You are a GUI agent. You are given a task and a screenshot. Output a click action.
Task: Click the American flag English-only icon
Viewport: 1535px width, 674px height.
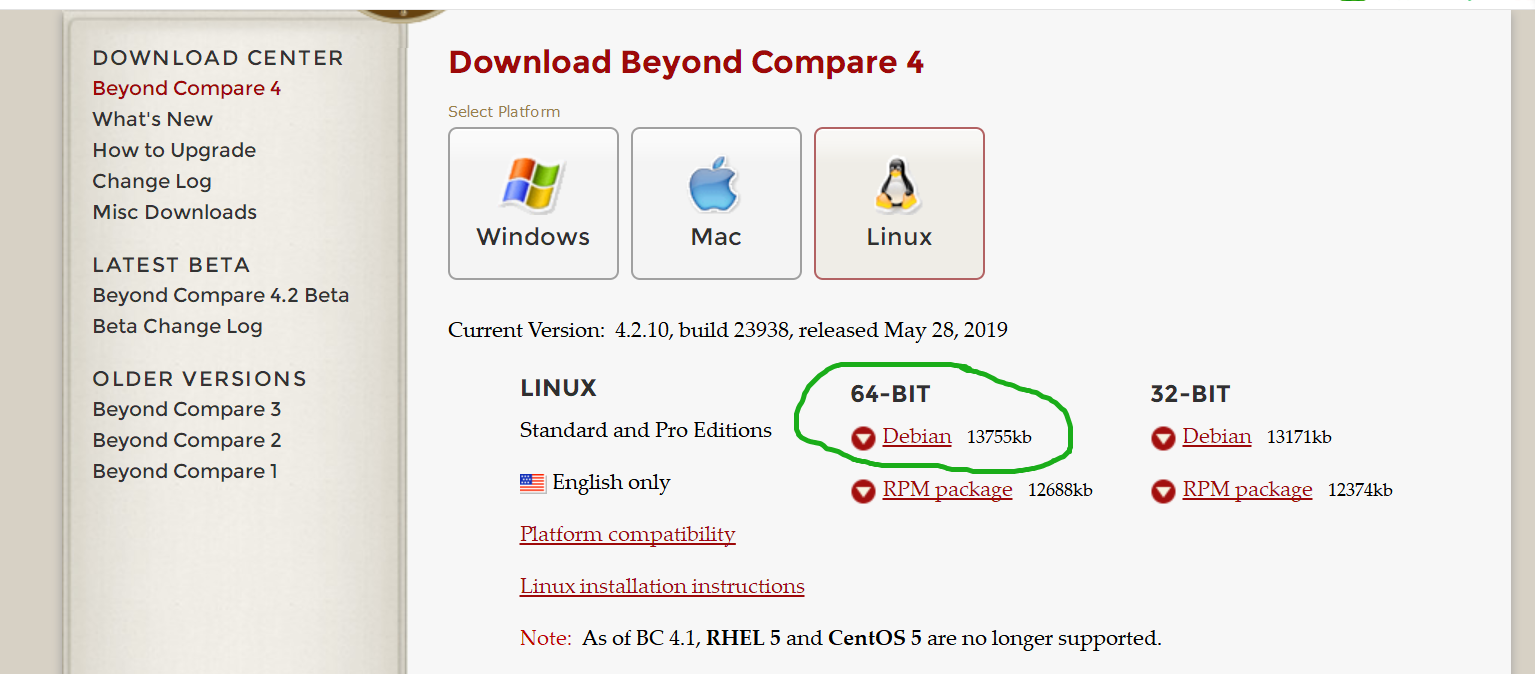coord(531,481)
